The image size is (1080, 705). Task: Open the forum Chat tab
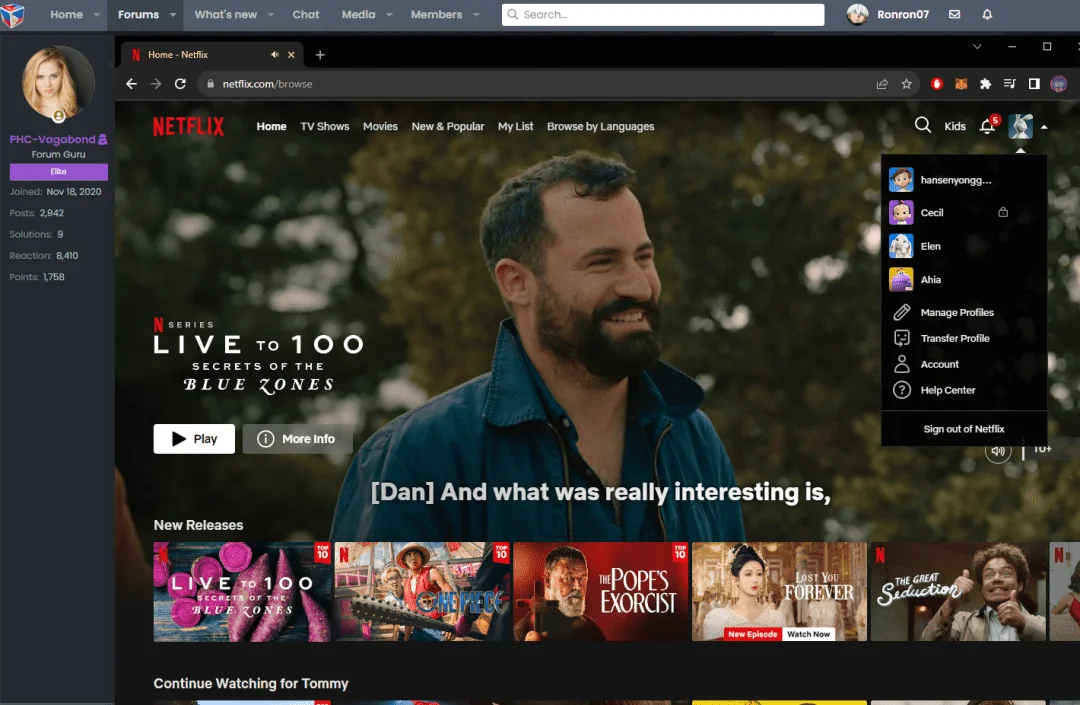coord(305,14)
